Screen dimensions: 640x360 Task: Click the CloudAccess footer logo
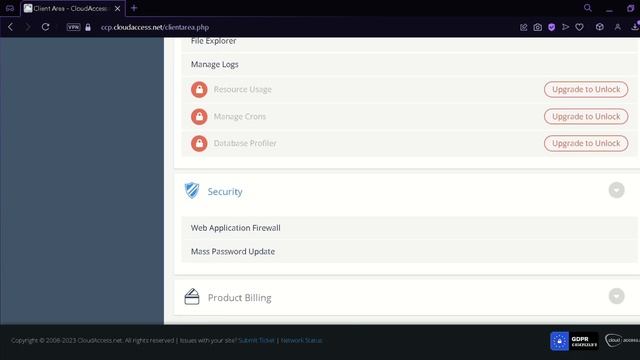622,340
